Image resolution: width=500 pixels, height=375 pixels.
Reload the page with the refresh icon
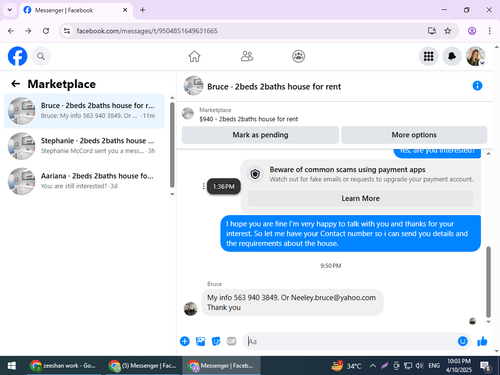pyautogui.click(x=46, y=31)
